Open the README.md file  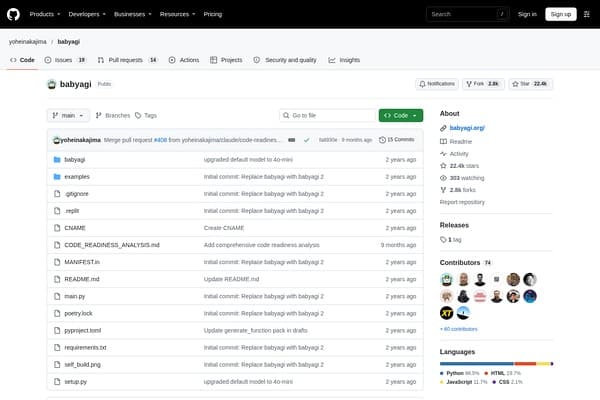[x=82, y=279]
